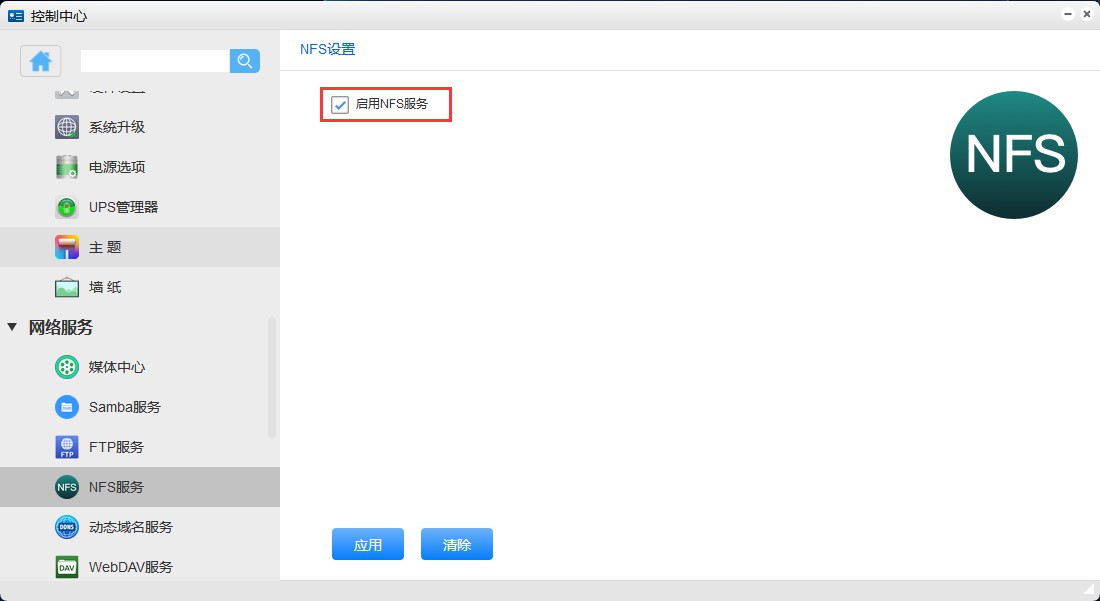1100x601 pixels.
Task: Toggle the 启用NFS服务 checkbox
Action: point(340,104)
